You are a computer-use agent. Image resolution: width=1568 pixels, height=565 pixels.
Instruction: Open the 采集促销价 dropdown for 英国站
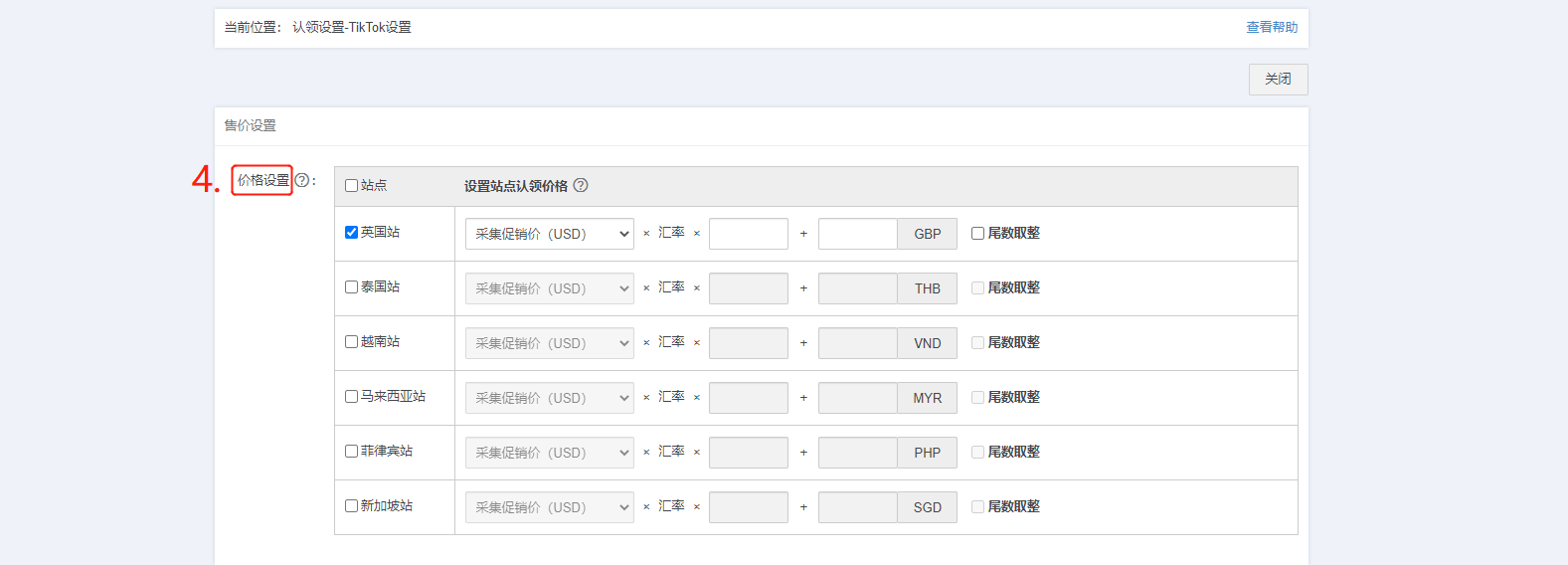click(550, 234)
